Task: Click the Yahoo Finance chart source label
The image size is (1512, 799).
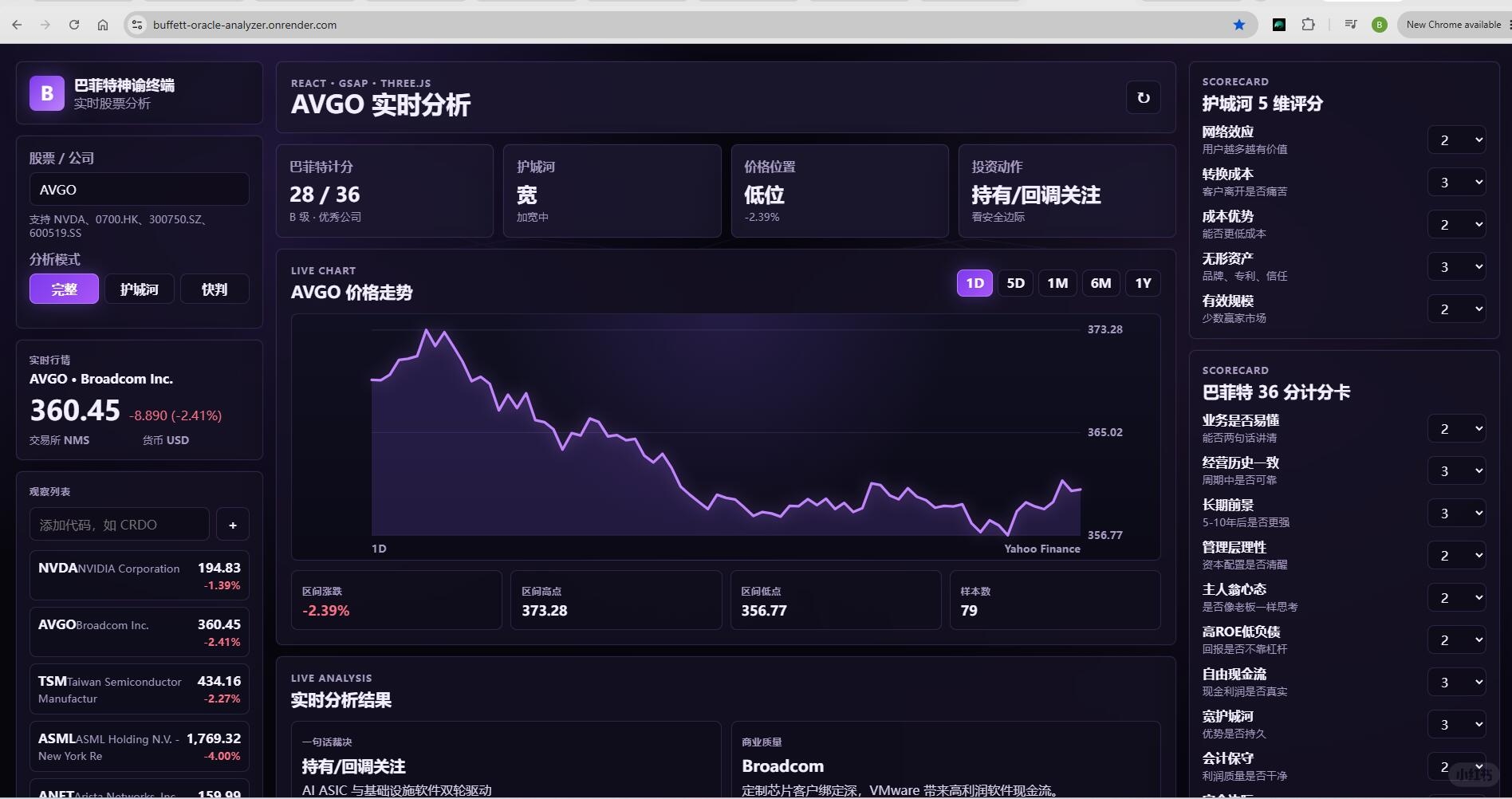Action: click(1042, 549)
